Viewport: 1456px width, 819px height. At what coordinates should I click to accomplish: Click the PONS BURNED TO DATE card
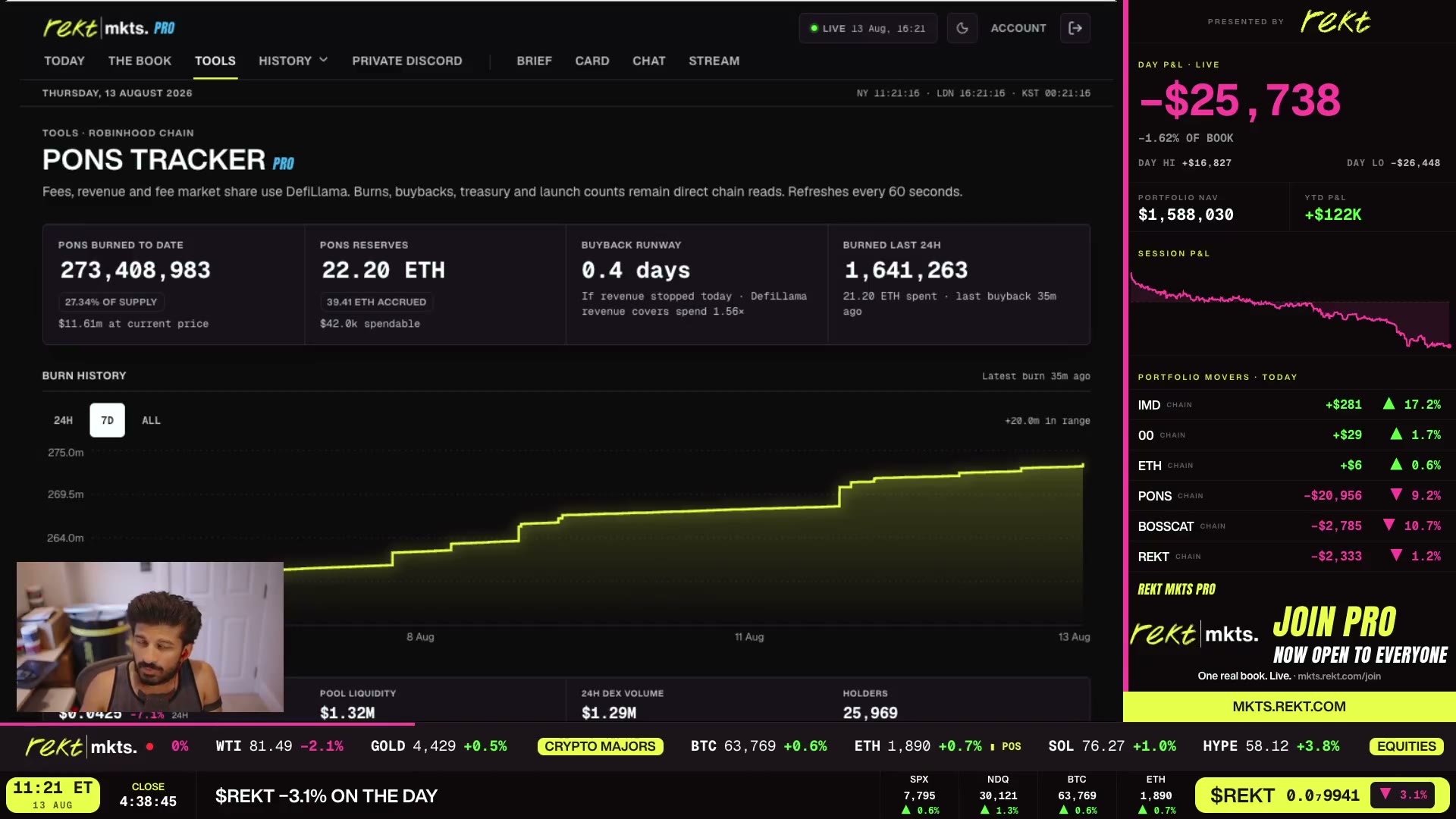click(x=174, y=285)
